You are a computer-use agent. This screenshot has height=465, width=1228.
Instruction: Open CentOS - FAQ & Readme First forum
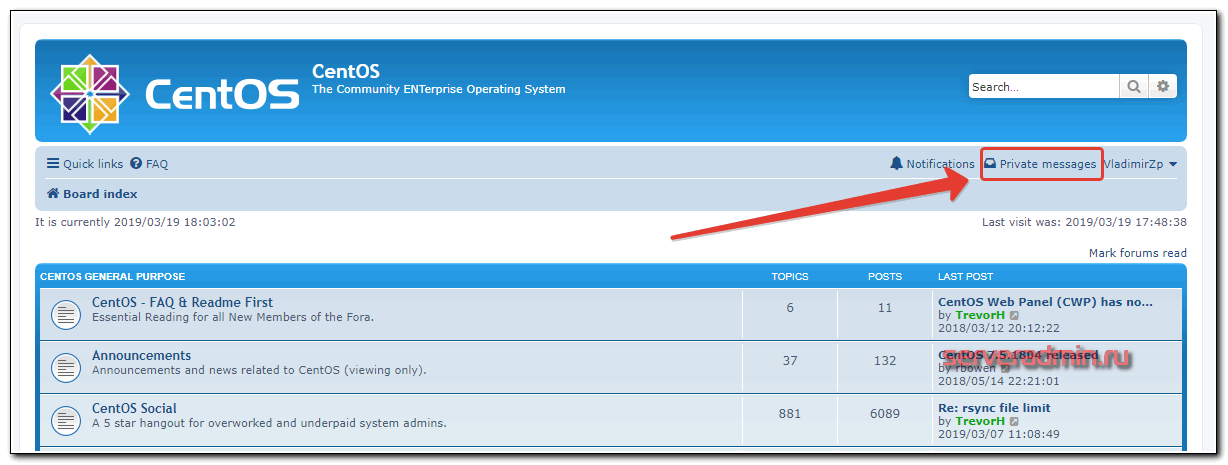point(182,302)
